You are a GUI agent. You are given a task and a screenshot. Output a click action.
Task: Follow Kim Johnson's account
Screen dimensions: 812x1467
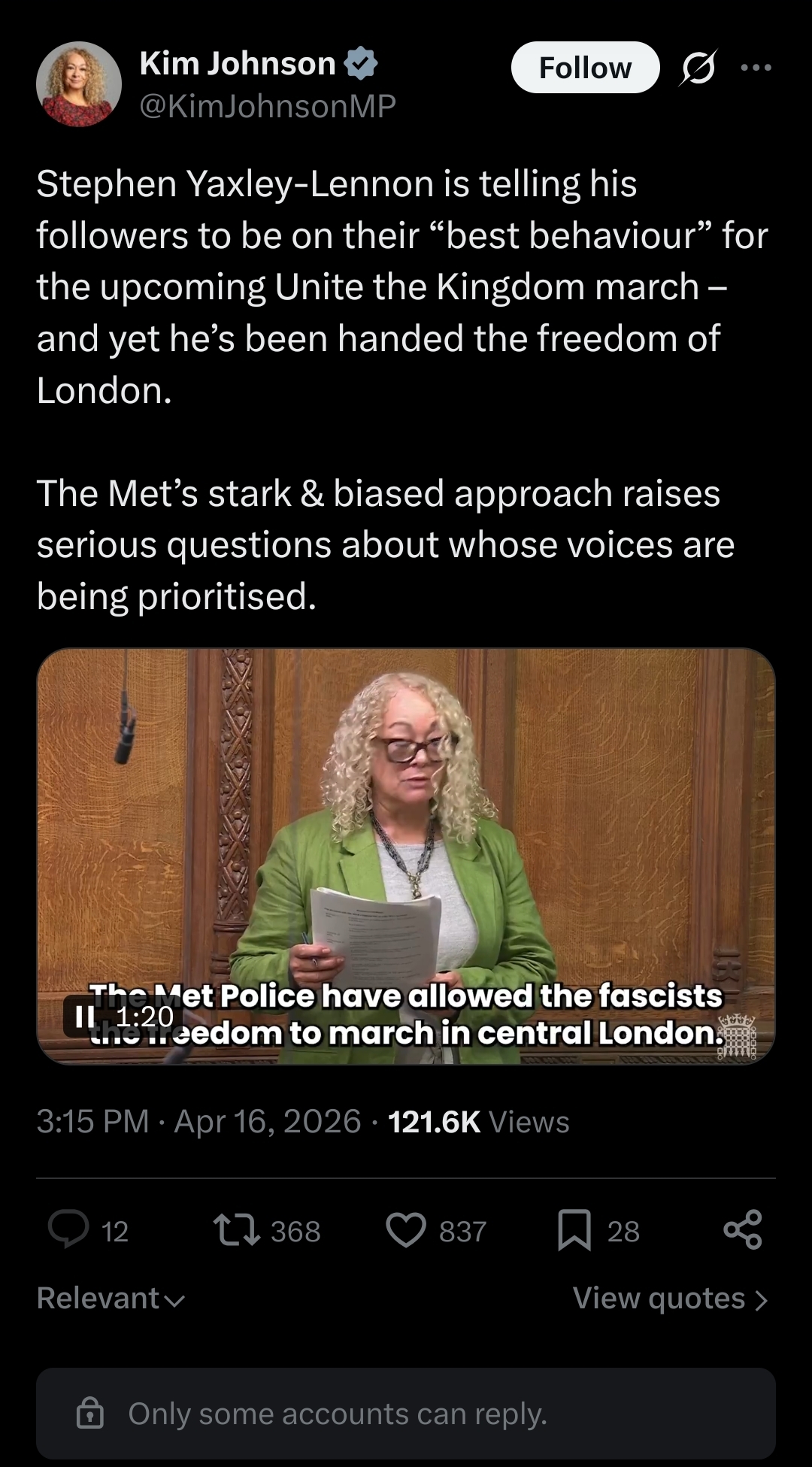(x=585, y=68)
